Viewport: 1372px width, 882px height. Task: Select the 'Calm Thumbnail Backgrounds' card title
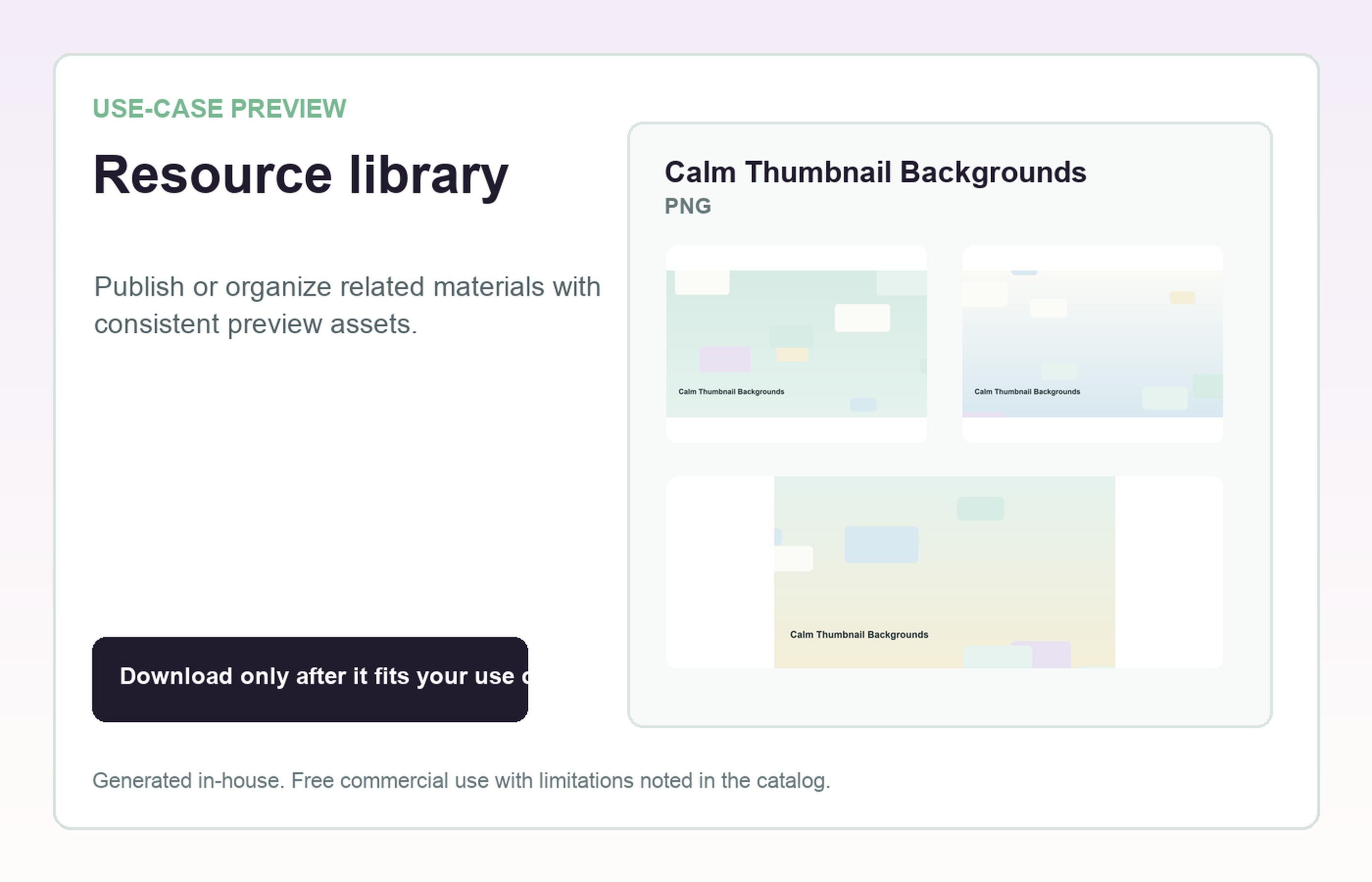click(875, 172)
